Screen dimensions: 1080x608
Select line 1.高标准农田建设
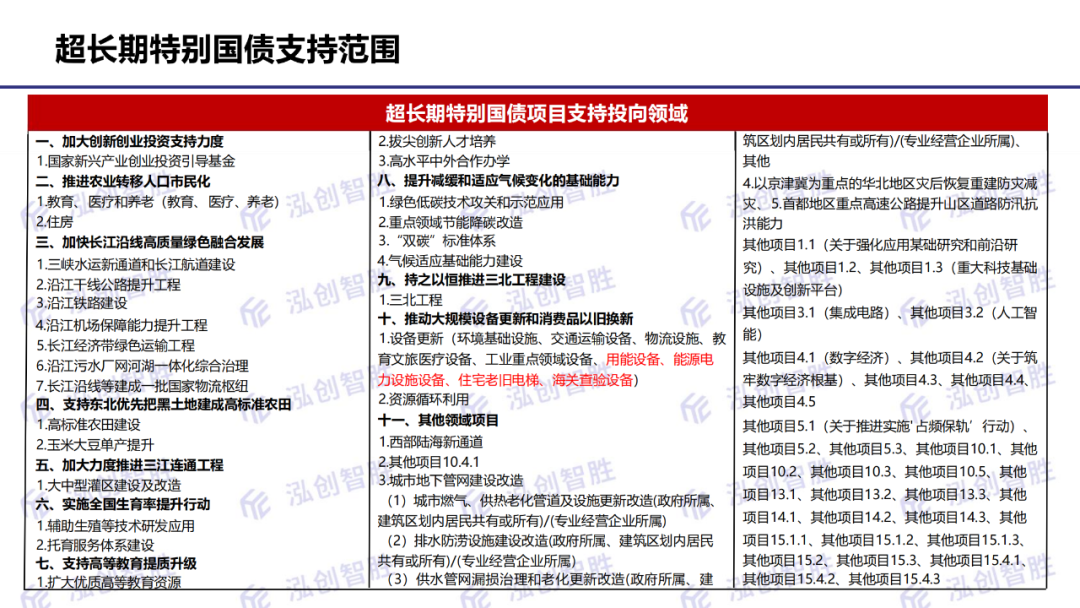pos(88,425)
